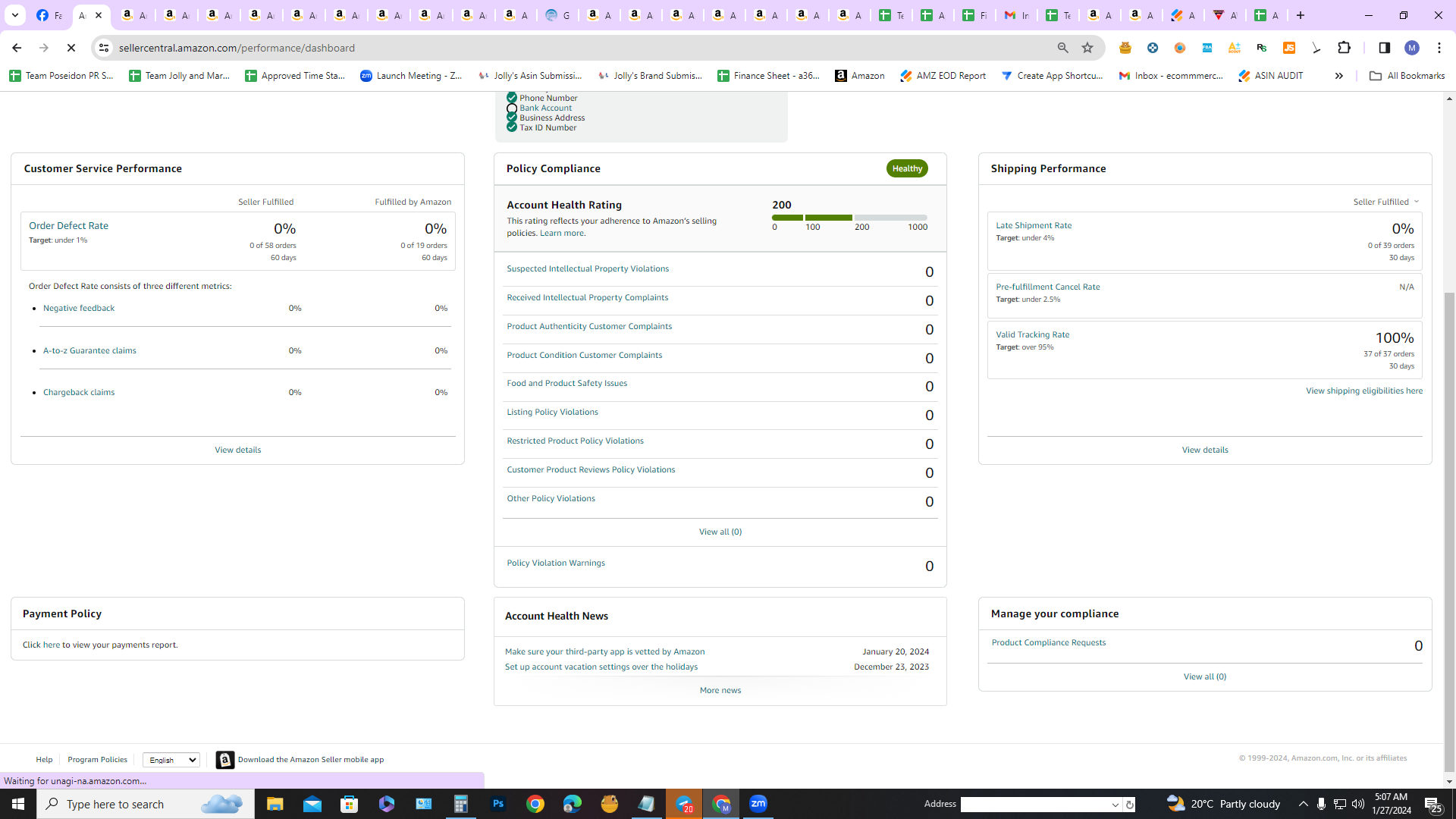This screenshot has width=1456, height=819.
Task: Click More news under Account Health News
Action: 720,690
